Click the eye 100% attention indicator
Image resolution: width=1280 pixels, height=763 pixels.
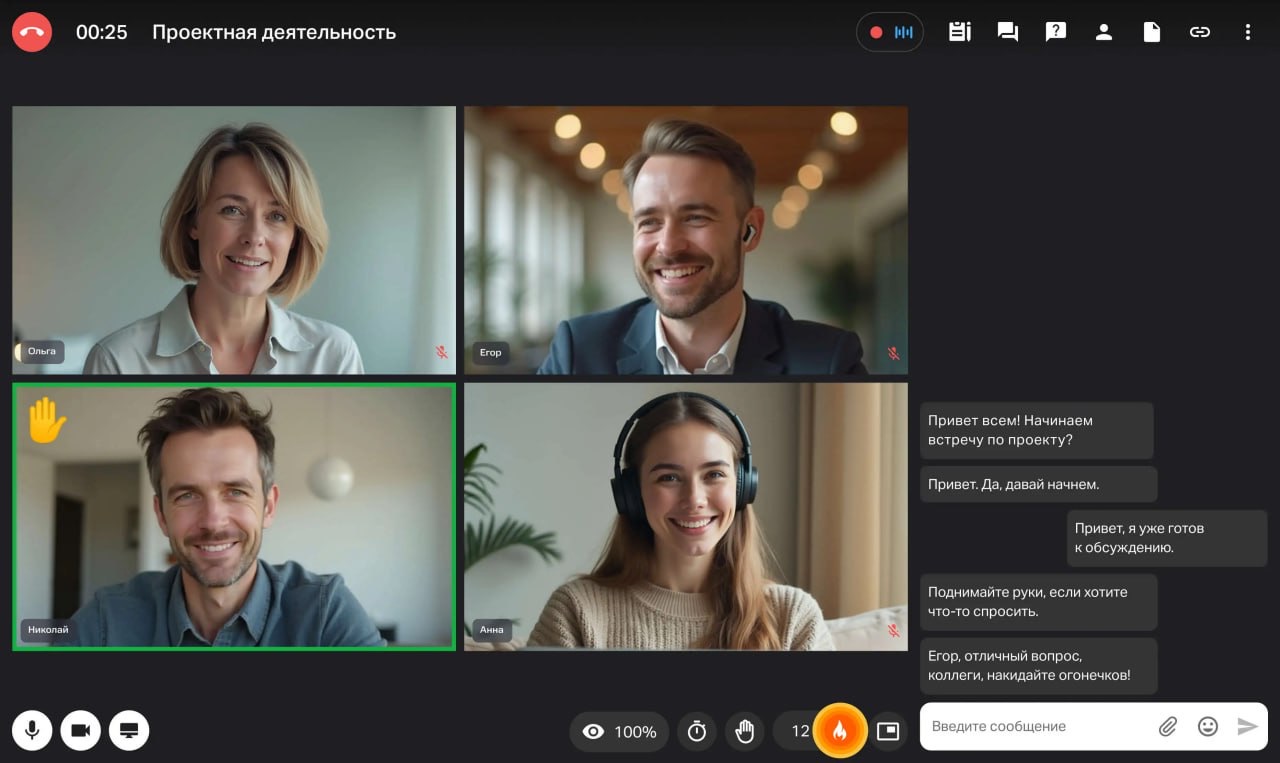coord(619,732)
